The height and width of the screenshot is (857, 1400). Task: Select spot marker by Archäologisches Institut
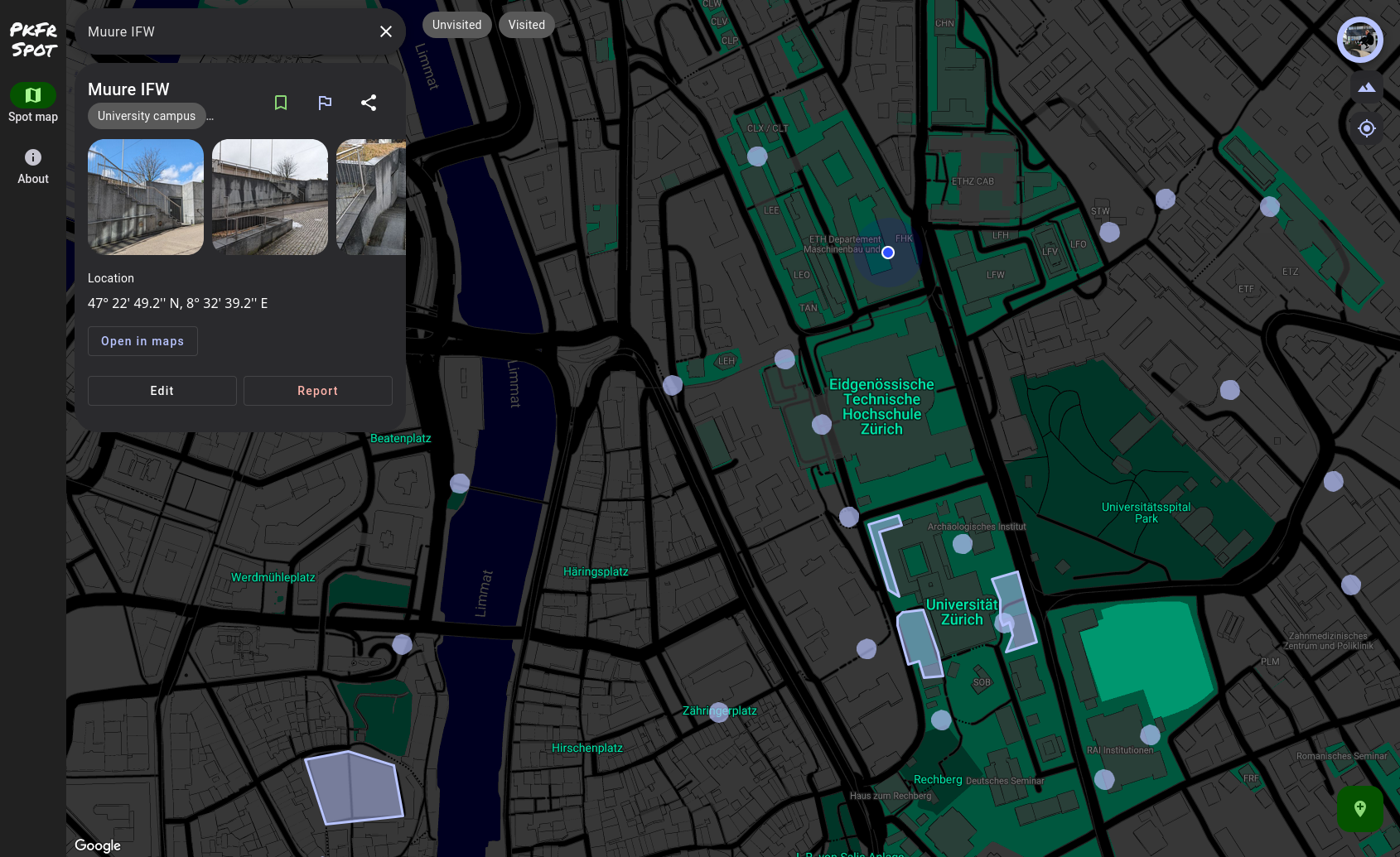963,544
